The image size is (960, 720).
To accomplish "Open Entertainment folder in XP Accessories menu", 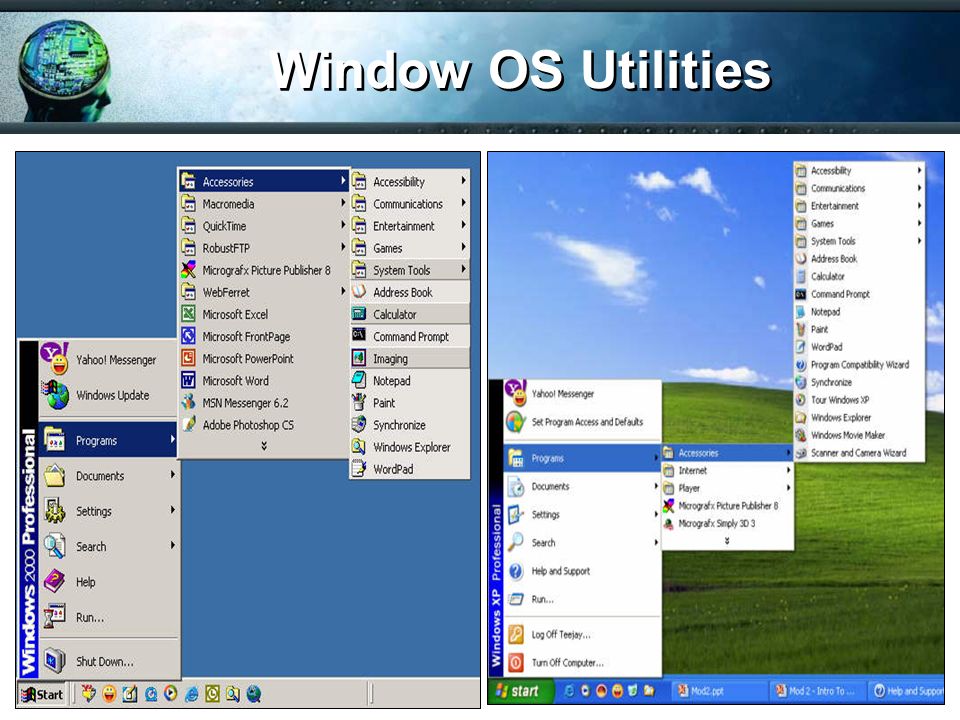I will click(x=859, y=206).
